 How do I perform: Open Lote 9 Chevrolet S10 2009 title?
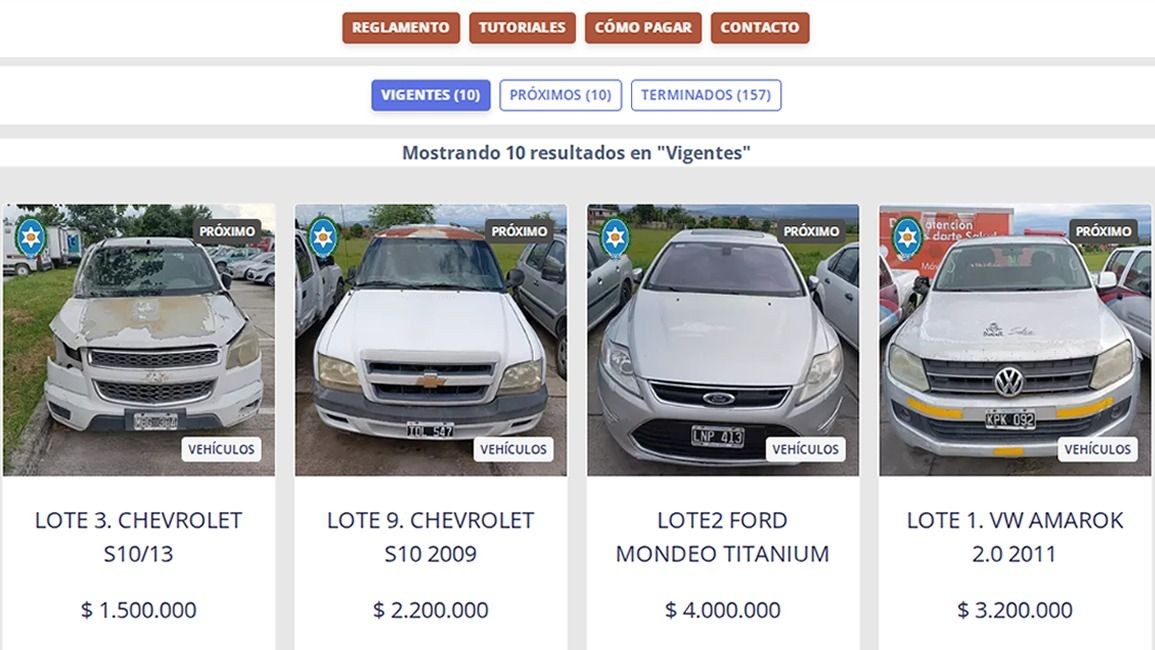(431, 537)
